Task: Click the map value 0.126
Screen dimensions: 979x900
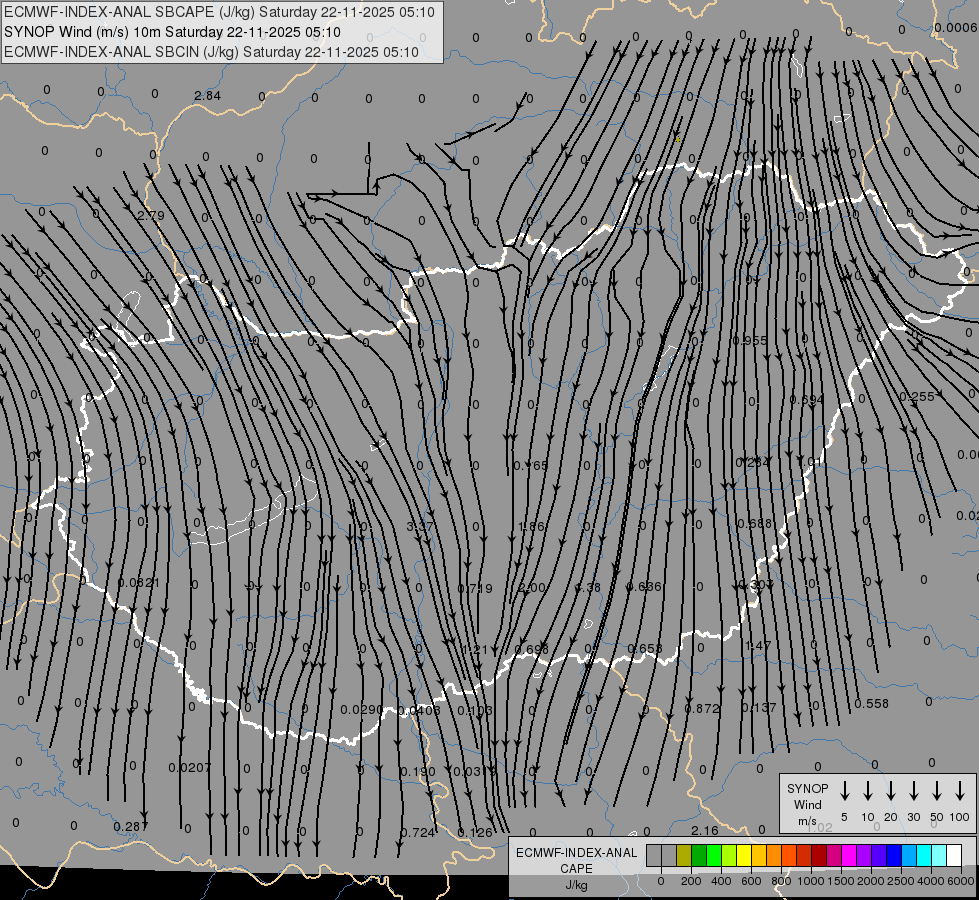Action: pyautogui.click(x=475, y=833)
